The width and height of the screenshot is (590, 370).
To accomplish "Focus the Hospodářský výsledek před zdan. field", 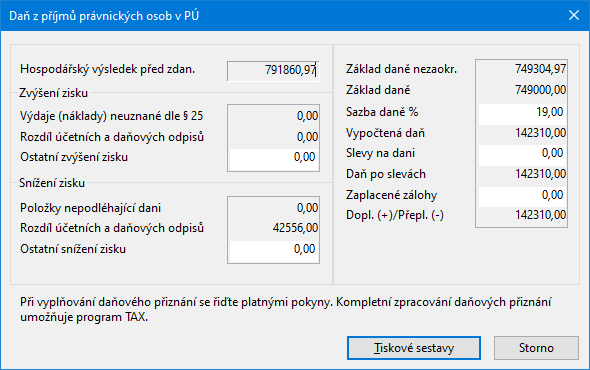I will pyautogui.click(x=273, y=70).
